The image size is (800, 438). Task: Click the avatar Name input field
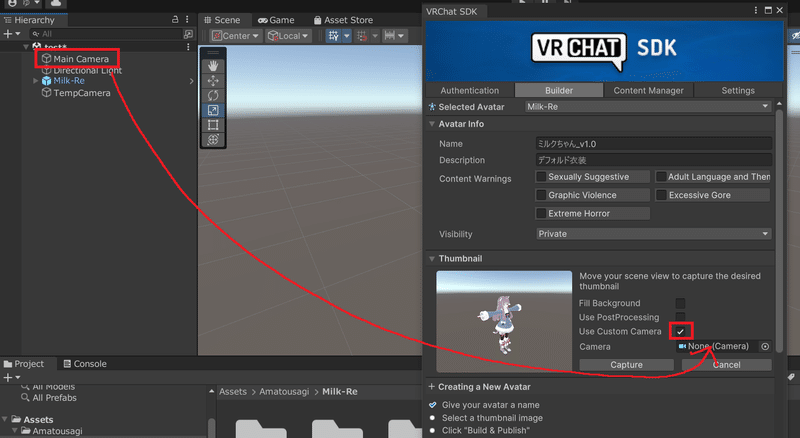click(x=654, y=144)
